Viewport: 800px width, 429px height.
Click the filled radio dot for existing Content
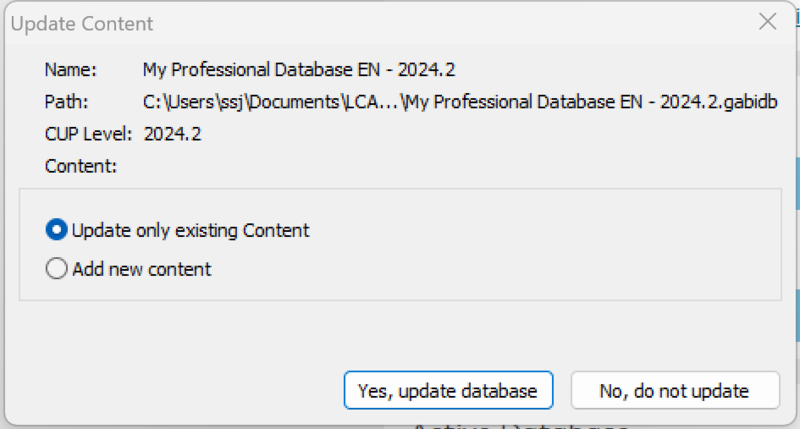click(x=57, y=230)
